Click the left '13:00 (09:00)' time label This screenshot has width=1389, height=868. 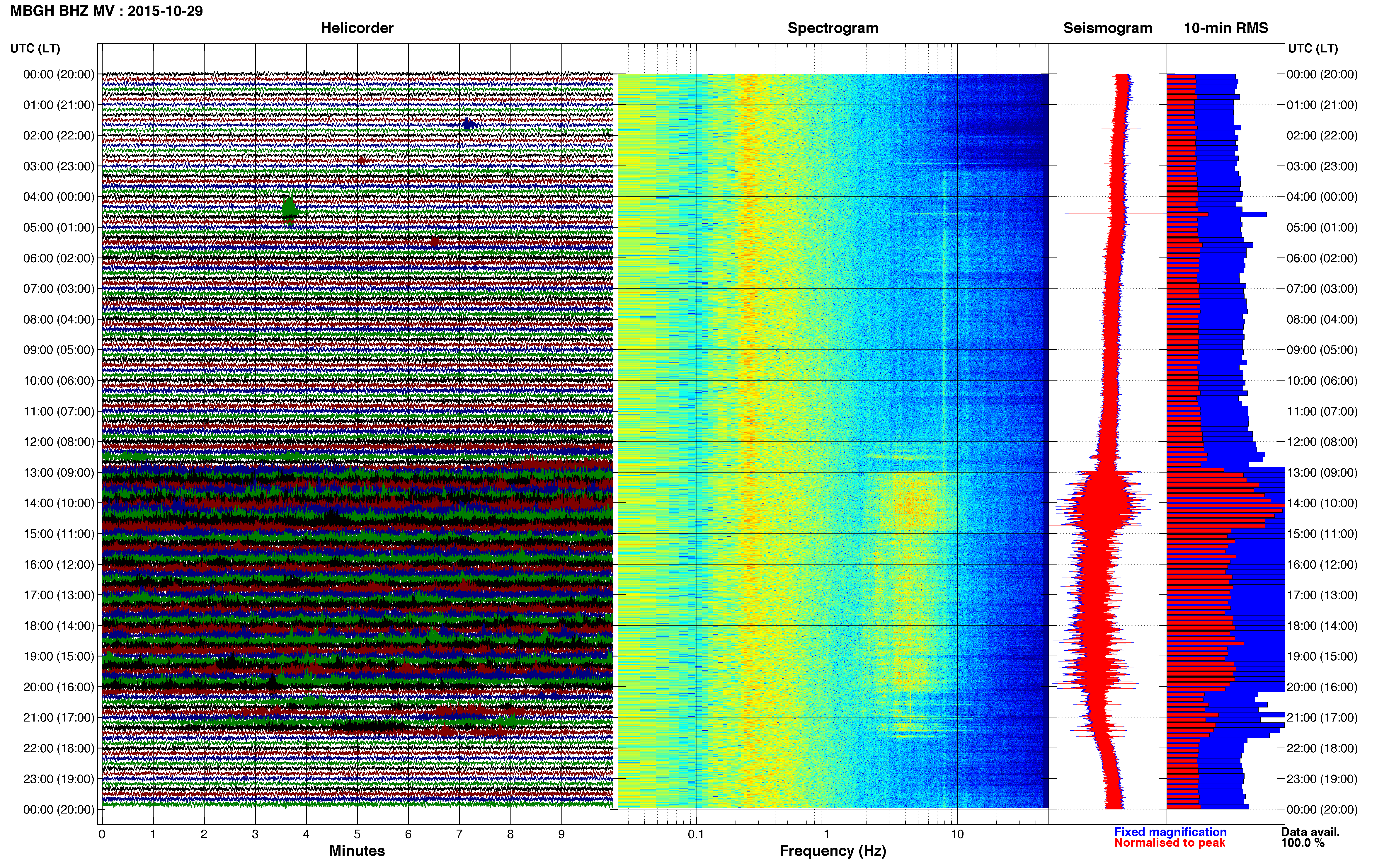coord(59,473)
